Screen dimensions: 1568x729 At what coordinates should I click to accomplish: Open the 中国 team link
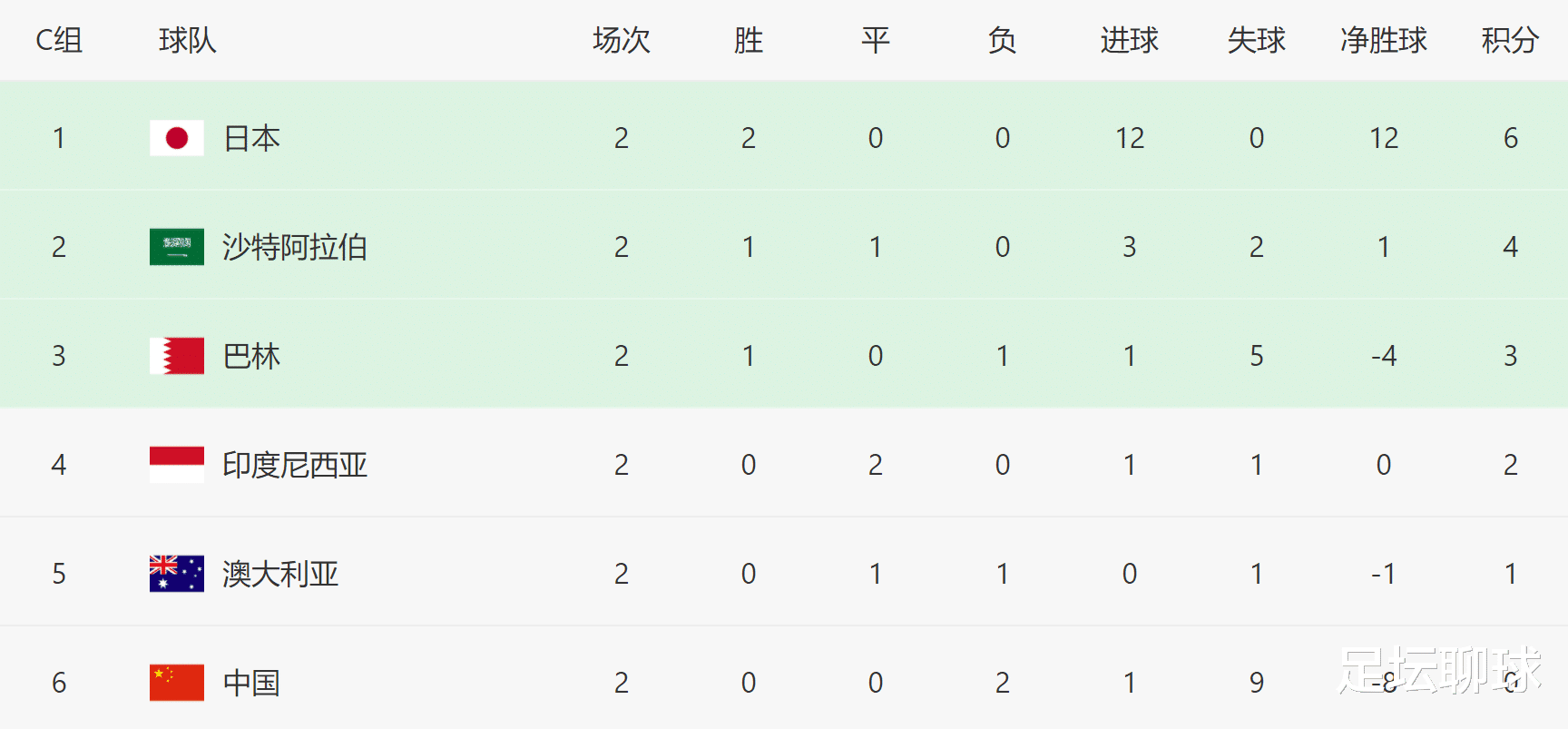pyautogui.click(x=251, y=683)
